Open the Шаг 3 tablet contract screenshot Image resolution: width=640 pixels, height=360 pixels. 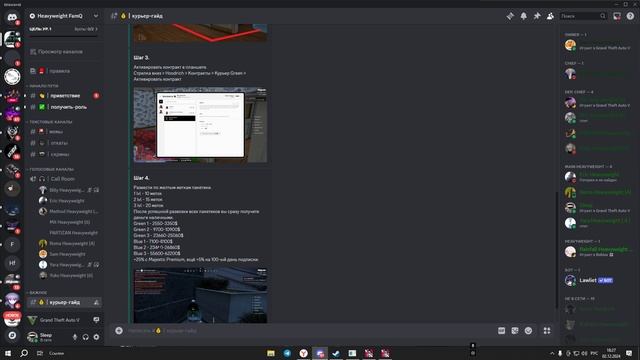pos(200,124)
